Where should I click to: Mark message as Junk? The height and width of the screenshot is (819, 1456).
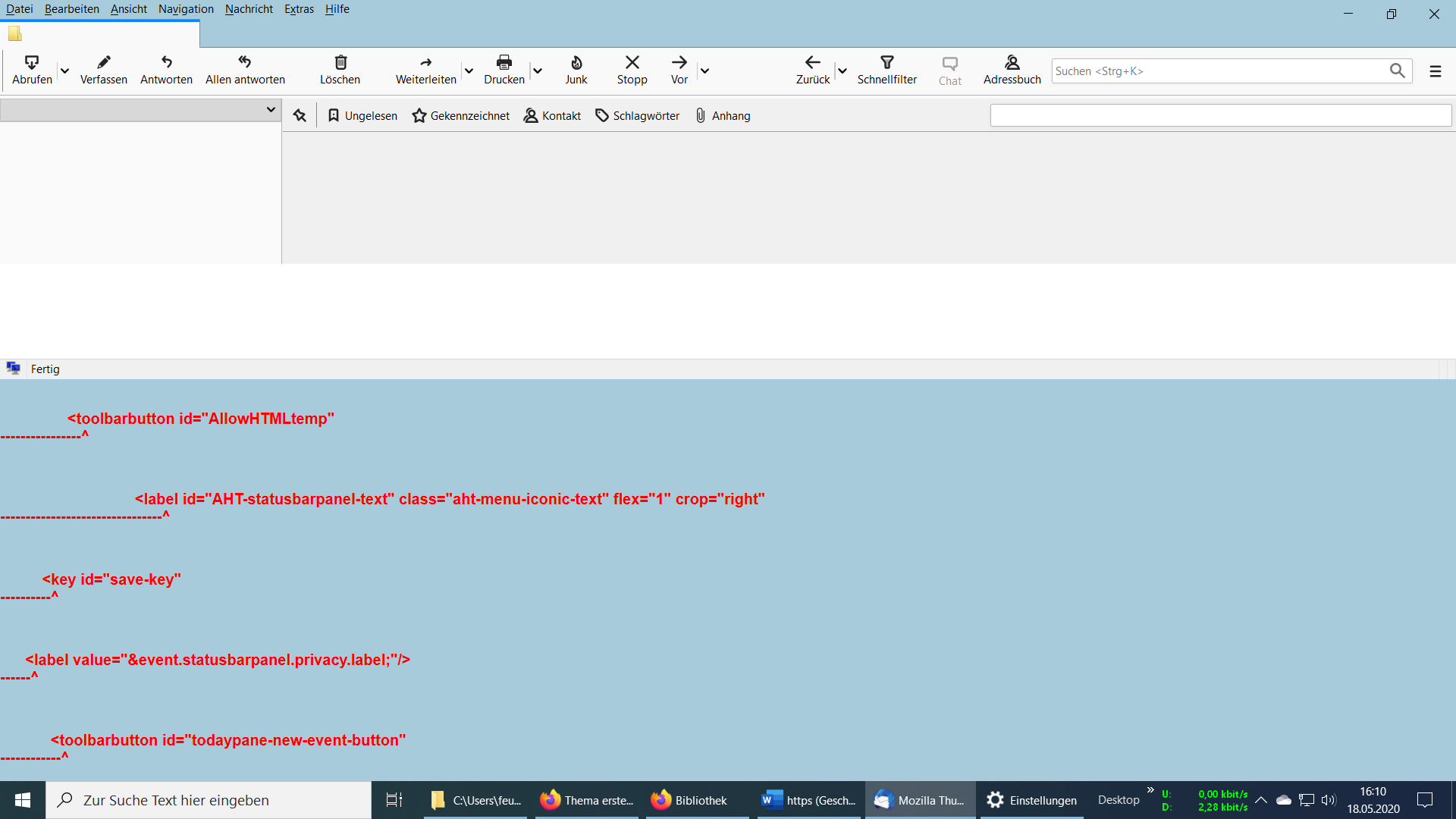(x=576, y=70)
